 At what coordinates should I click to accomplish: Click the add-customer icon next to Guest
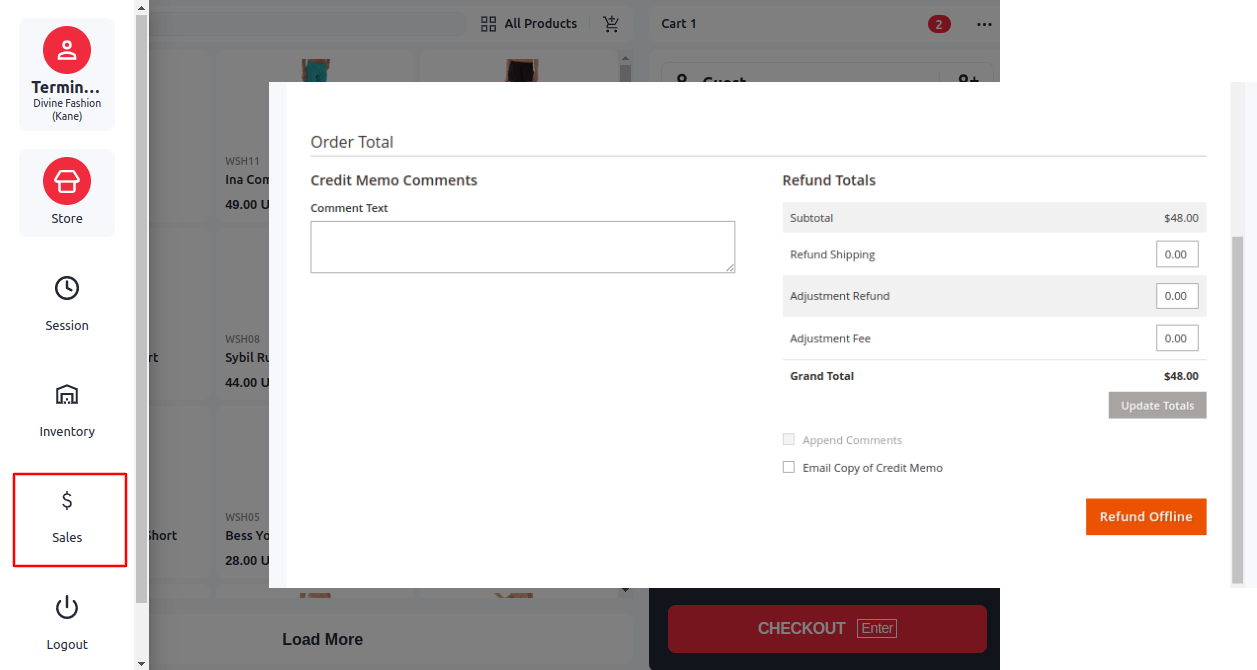click(x=966, y=80)
